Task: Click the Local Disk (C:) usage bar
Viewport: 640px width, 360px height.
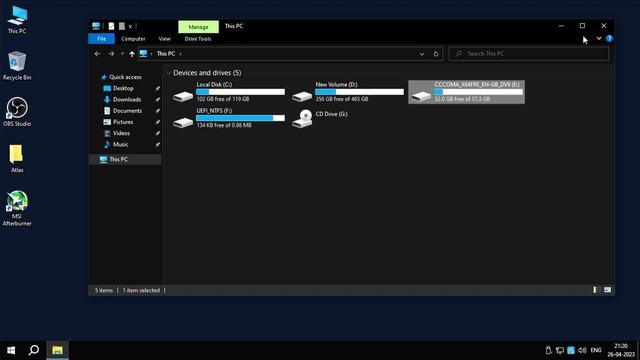Action: (x=240, y=92)
